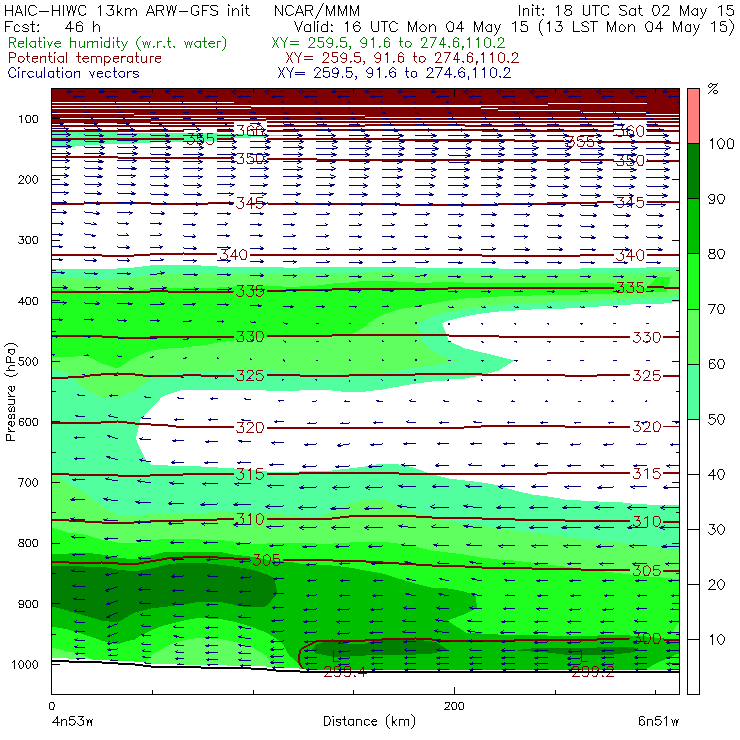Viewport: 740px width, 740px height.
Task: Click the blue XY coordinates line
Action: [394, 73]
